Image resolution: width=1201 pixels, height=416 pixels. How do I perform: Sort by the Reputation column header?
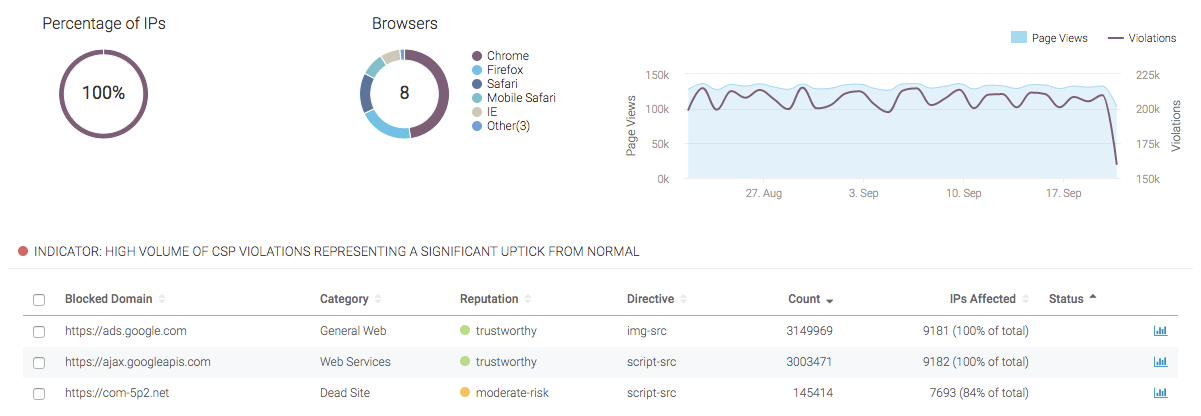489,299
